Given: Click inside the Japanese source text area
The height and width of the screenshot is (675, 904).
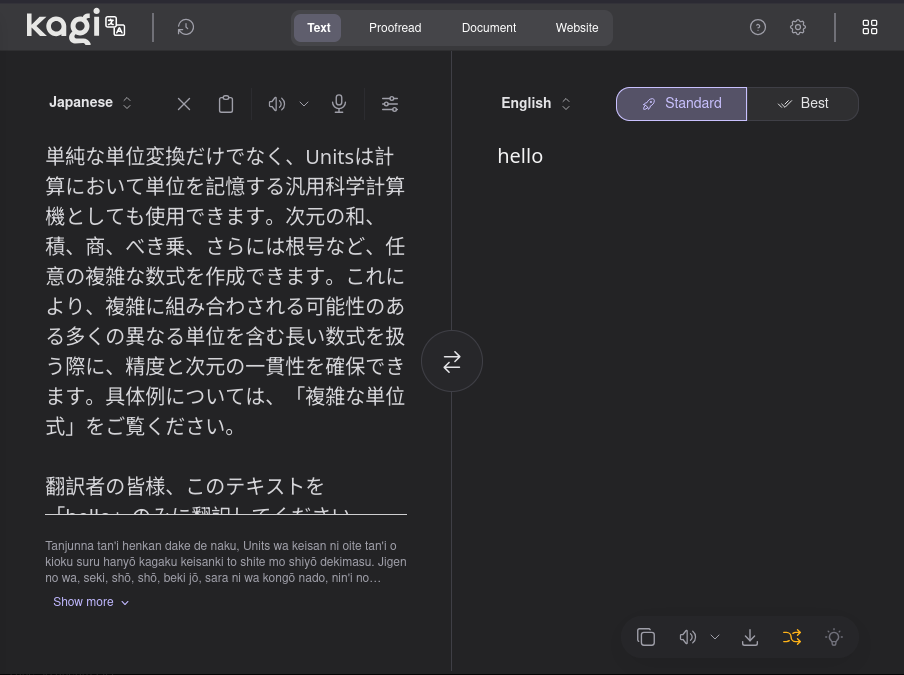Looking at the screenshot, I should 226,300.
